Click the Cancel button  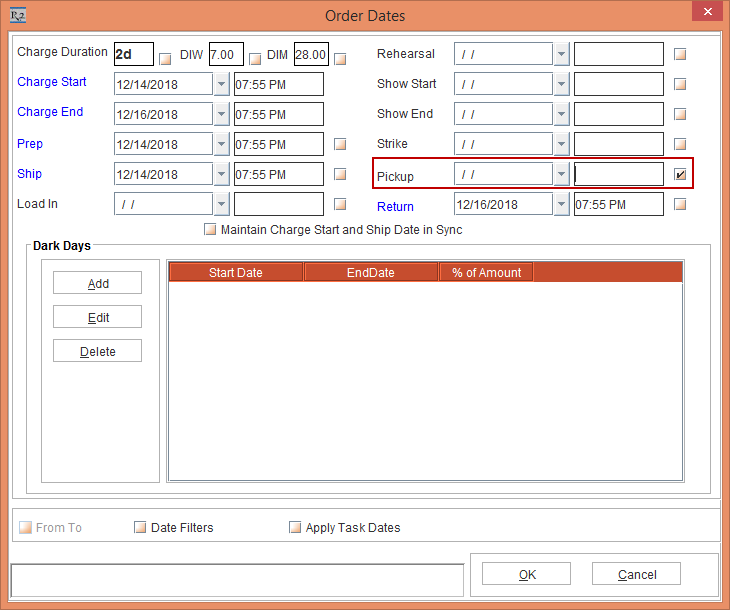[636, 574]
